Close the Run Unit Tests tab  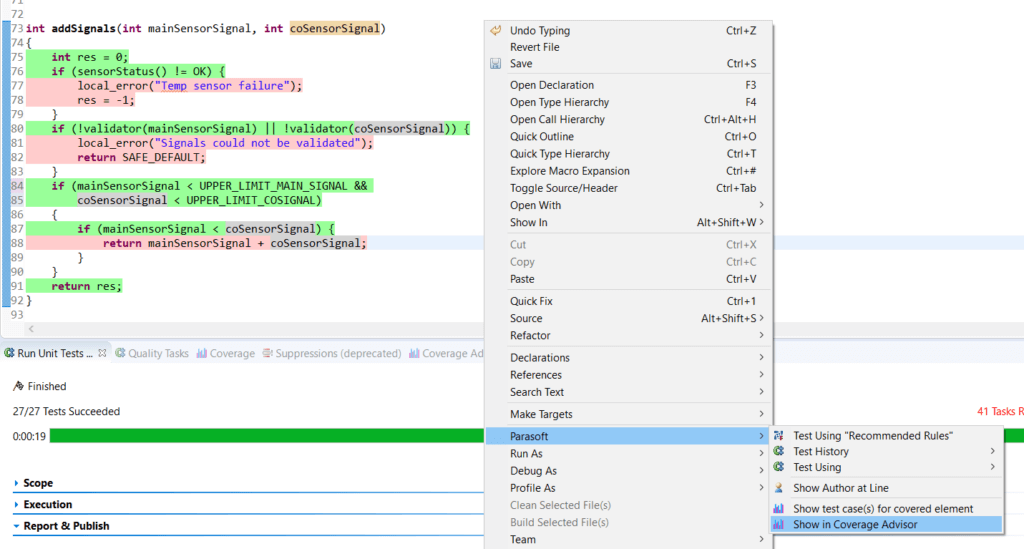(x=102, y=353)
